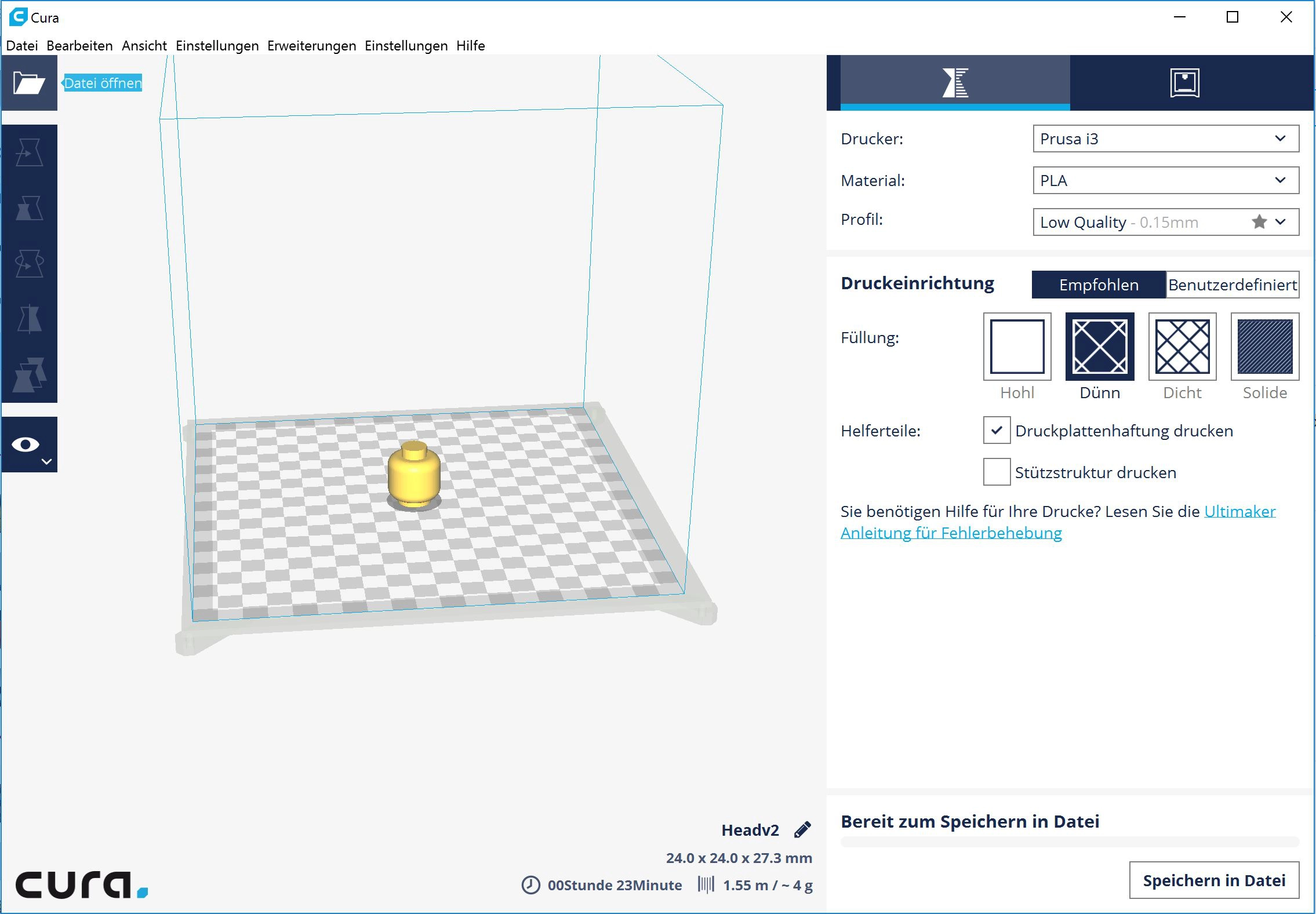Enable Stützstruktur drucken checkbox
This screenshot has width=1316, height=914.
coord(997,472)
